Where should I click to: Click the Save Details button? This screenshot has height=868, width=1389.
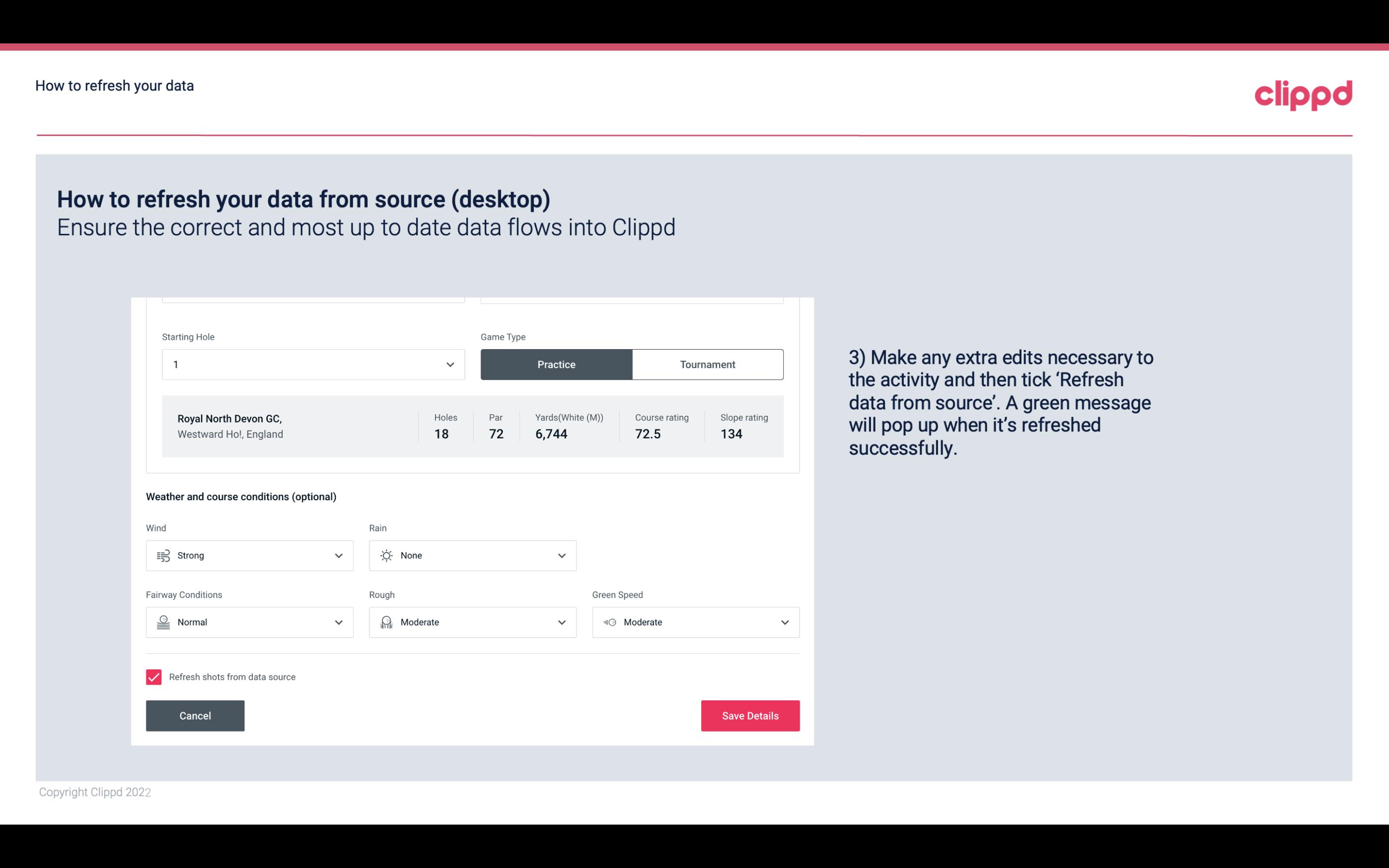tap(750, 715)
